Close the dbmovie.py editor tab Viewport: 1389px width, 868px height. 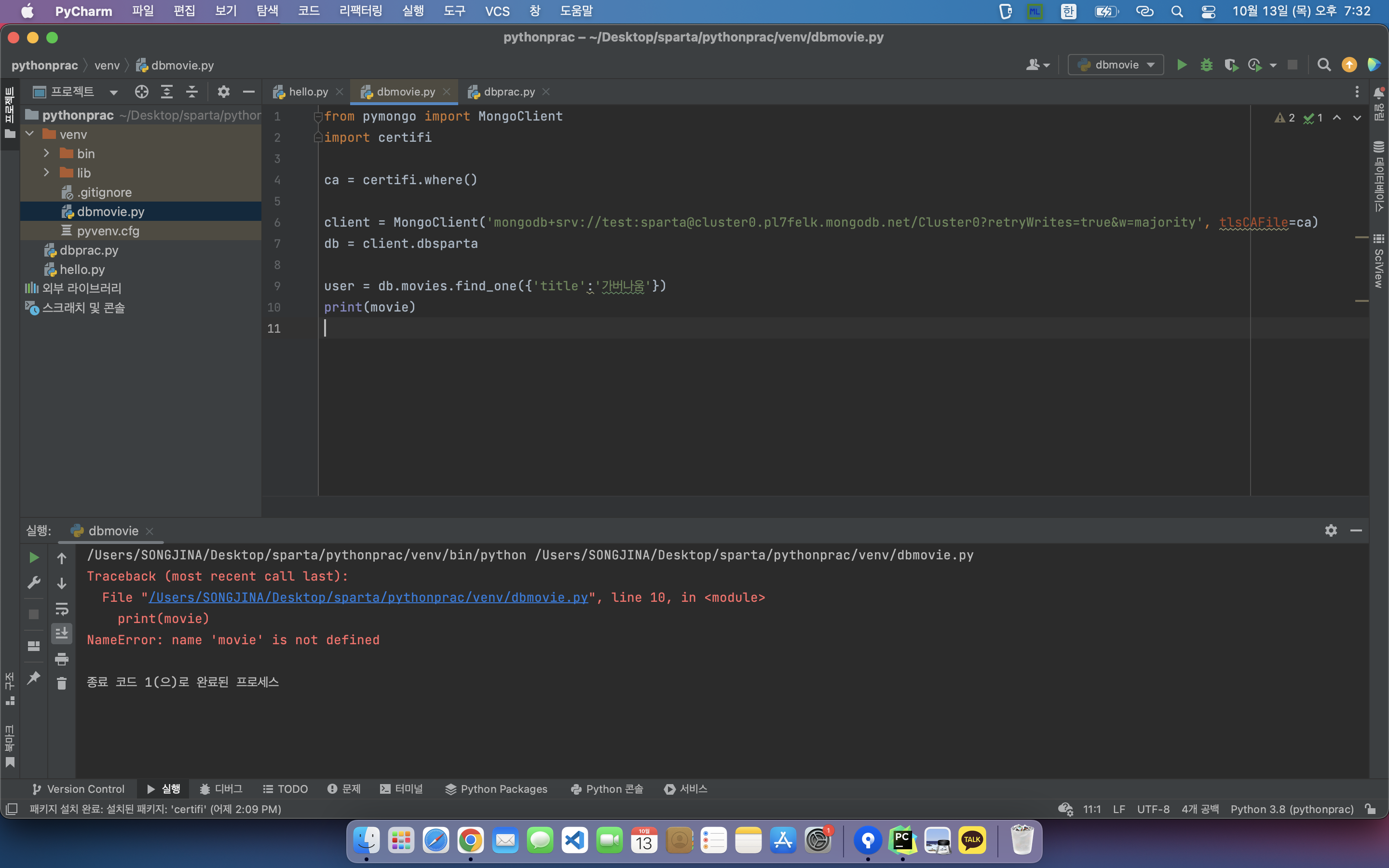point(447,92)
